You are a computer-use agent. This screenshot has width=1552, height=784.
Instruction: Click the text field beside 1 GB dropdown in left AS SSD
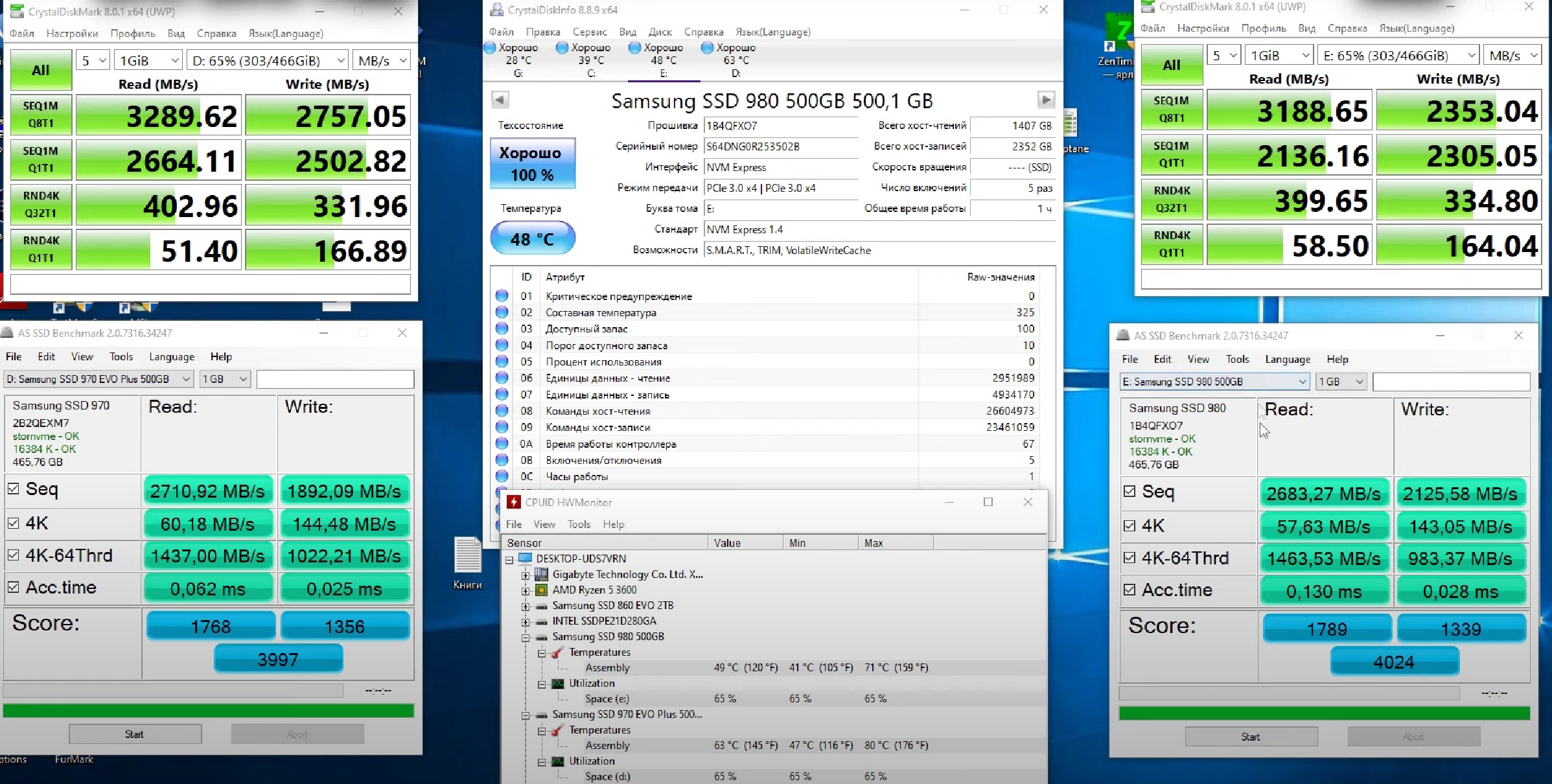pos(335,379)
